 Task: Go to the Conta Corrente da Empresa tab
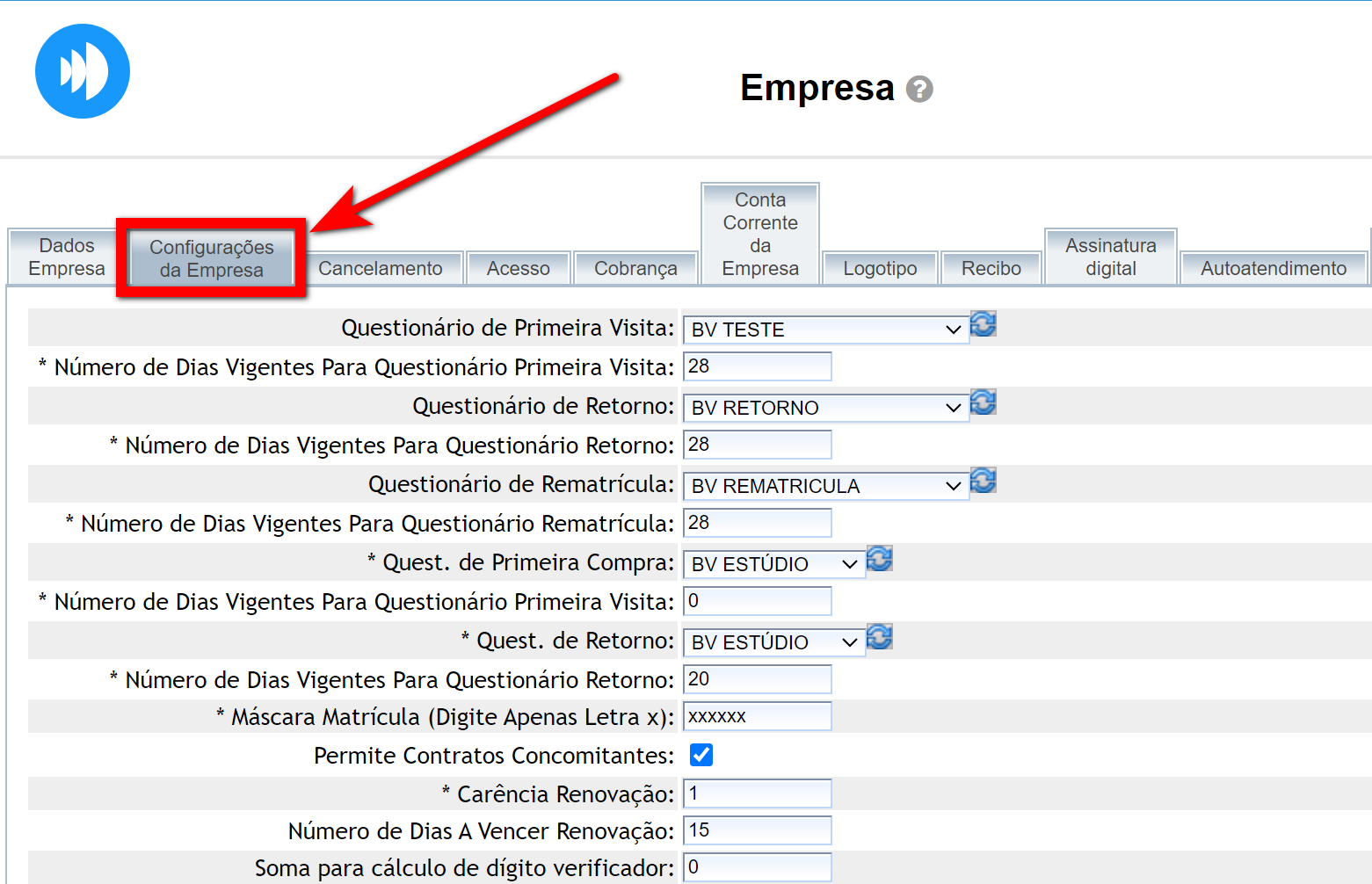[760, 235]
